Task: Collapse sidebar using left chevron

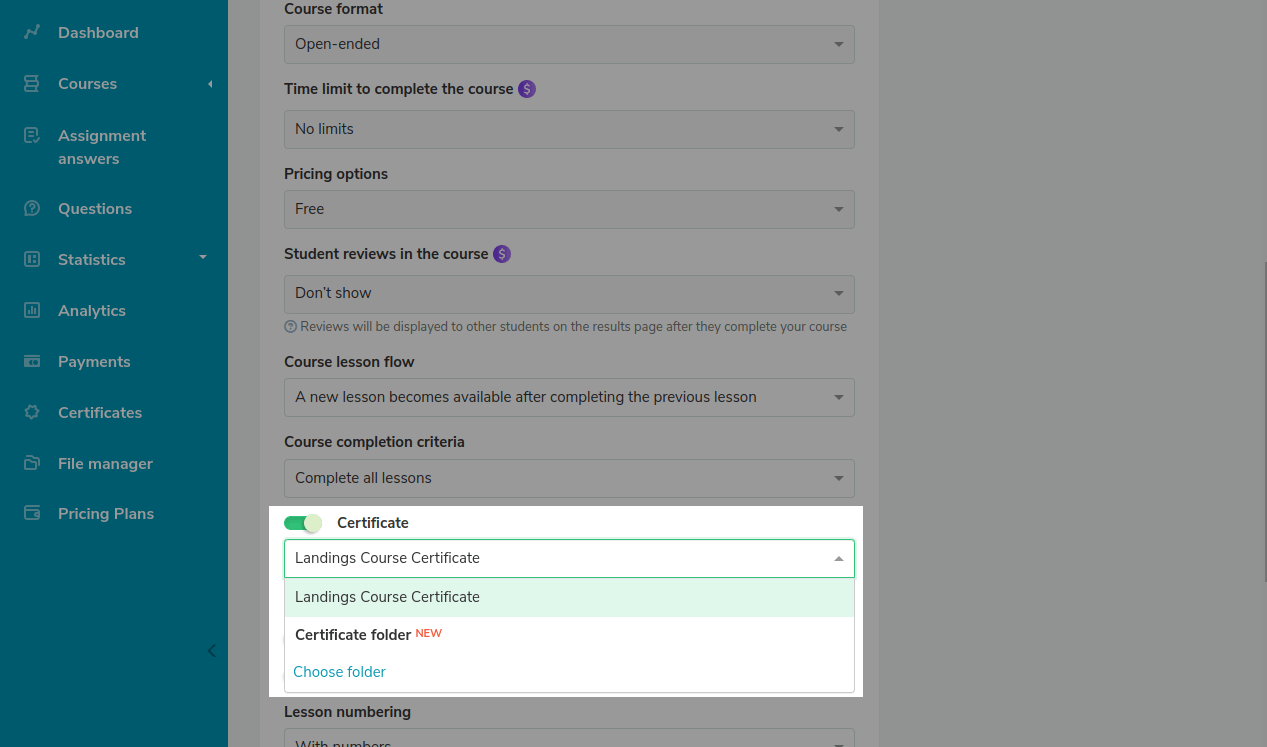Action: click(x=211, y=651)
